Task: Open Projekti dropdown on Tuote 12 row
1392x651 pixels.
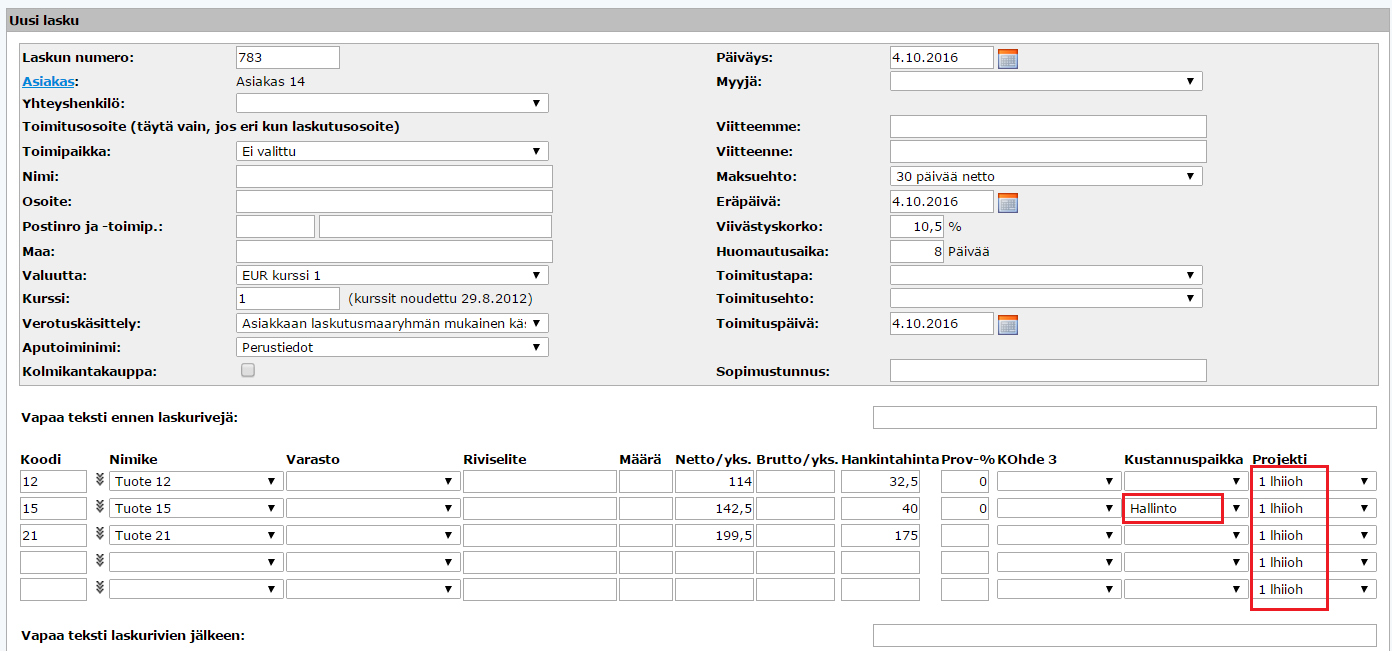Action: tap(1314, 481)
